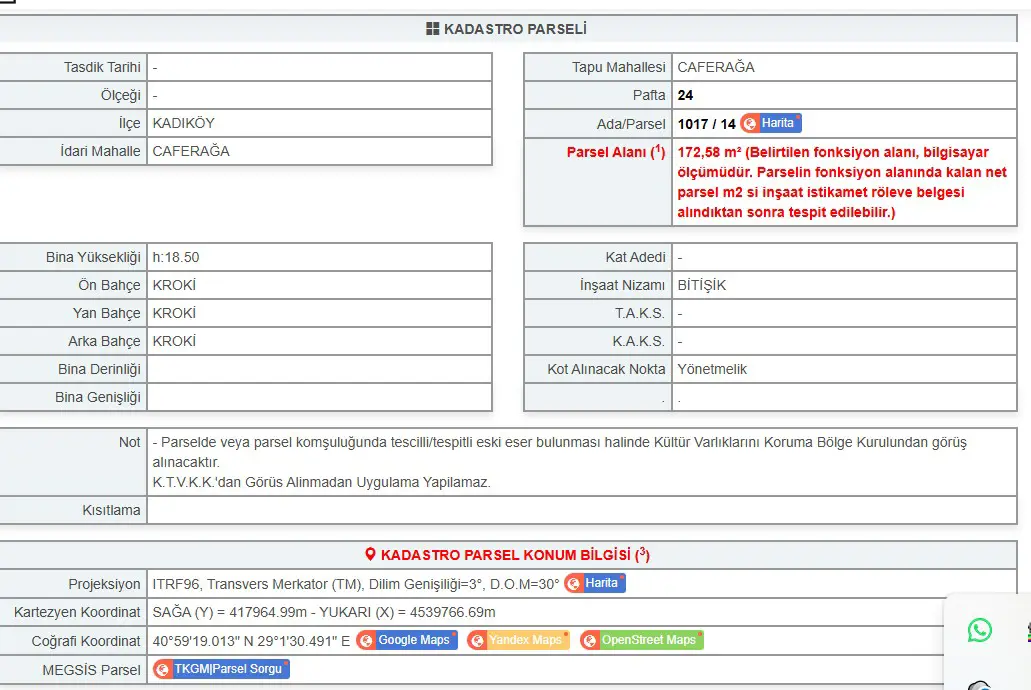Open the TKGM|Parsel Sorgu button
Image resolution: width=1031 pixels, height=690 pixels.
[221, 669]
